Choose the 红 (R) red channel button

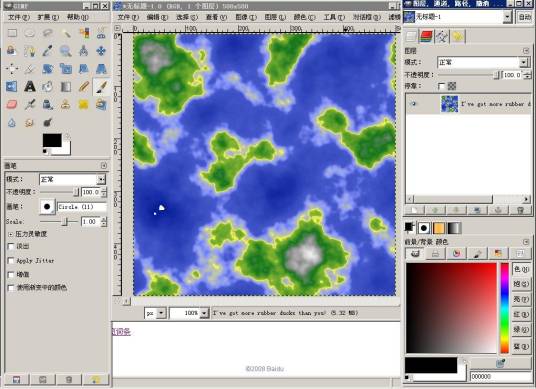click(x=521, y=314)
